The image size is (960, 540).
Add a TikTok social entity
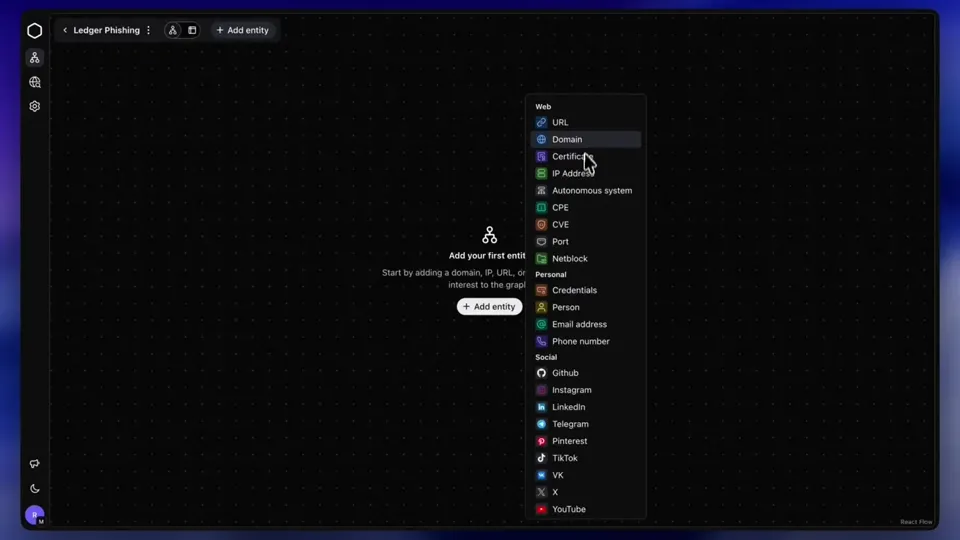[586, 458]
